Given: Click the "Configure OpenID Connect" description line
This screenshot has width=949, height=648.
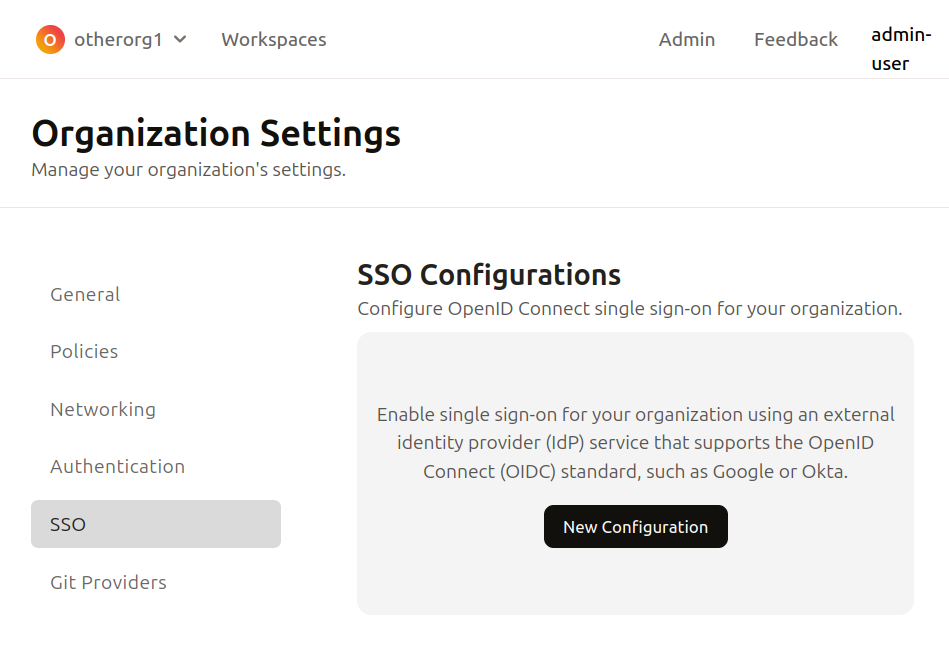Looking at the screenshot, I should tap(630, 309).
